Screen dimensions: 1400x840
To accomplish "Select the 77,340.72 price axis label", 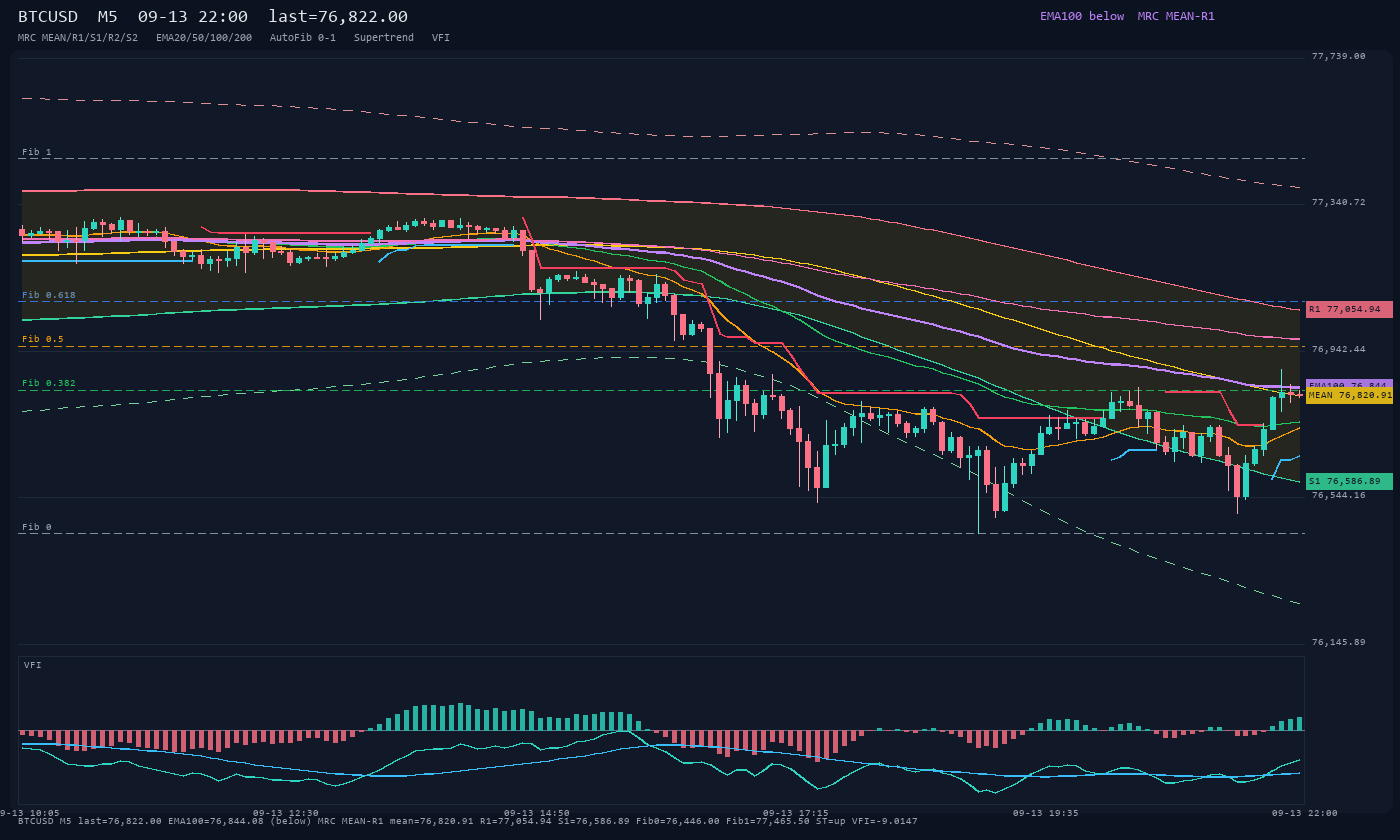I will (1338, 202).
